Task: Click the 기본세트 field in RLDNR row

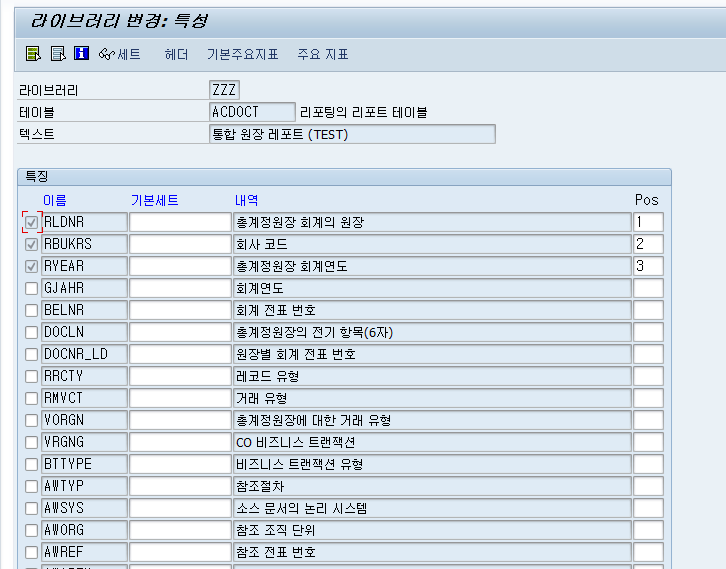Action: 180,222
